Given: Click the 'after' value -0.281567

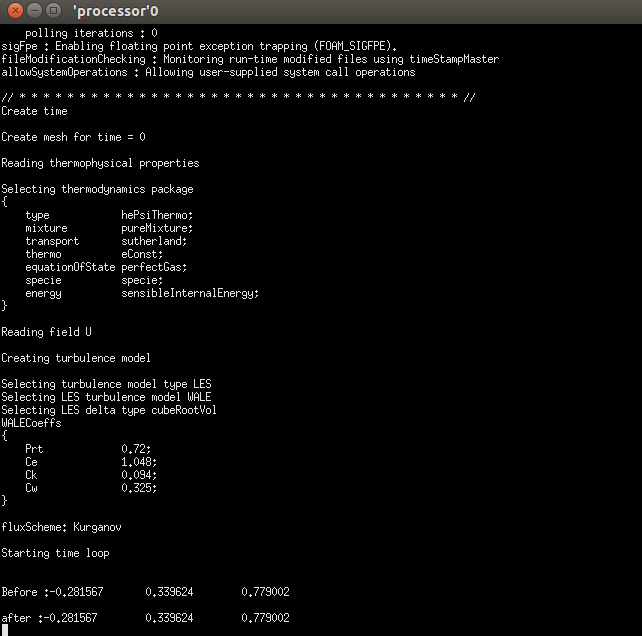Looking at the screenshot, I should [73, 618].
